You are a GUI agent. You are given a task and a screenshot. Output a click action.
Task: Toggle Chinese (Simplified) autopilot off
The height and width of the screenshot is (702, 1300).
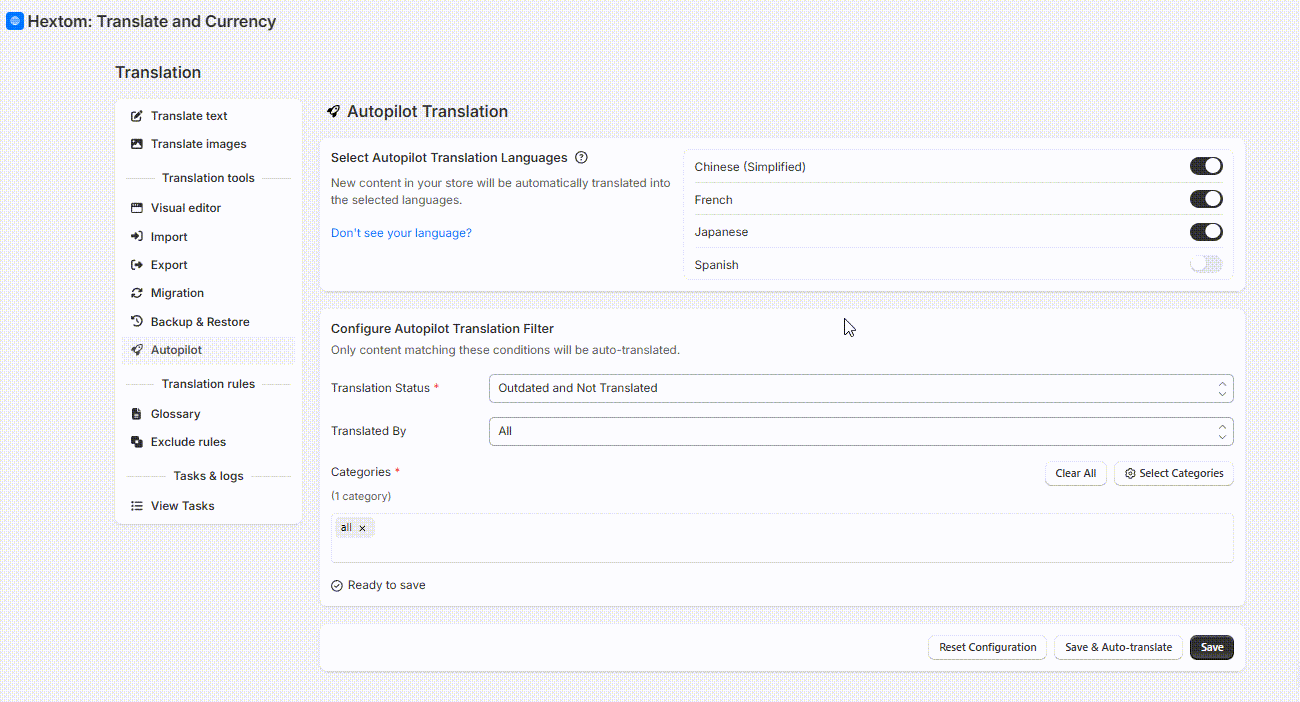tap(1206, 166)
